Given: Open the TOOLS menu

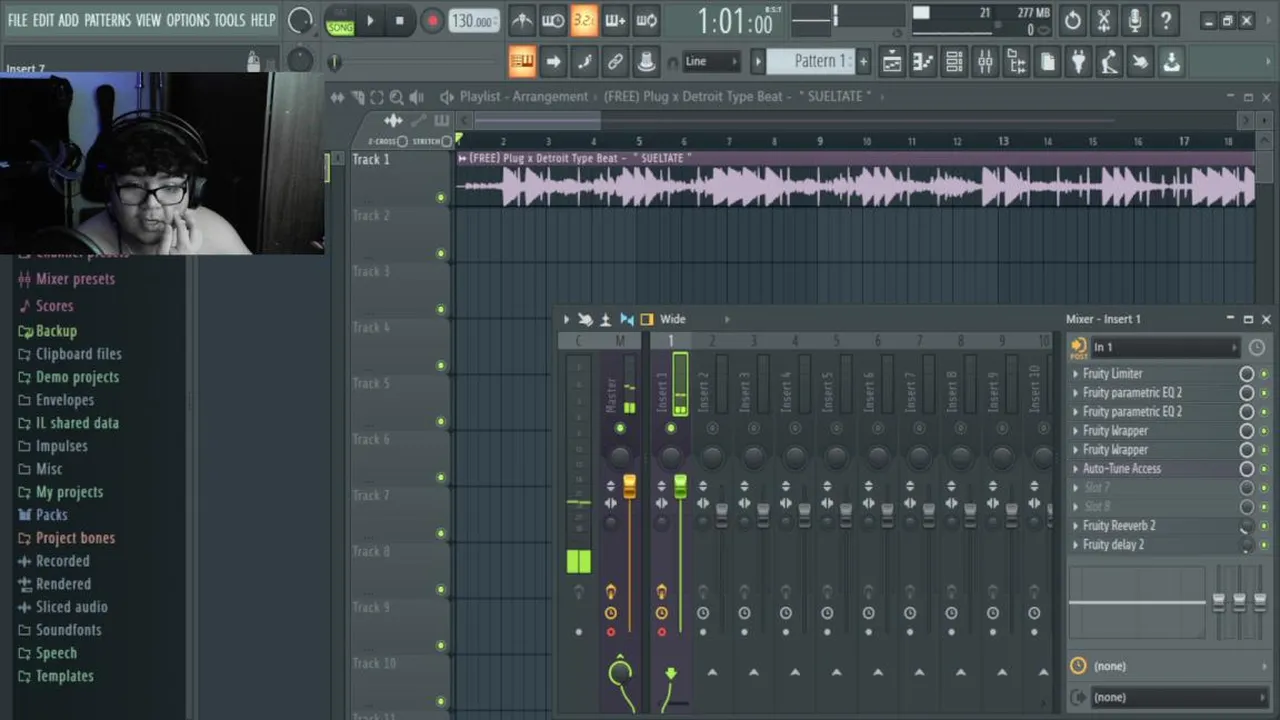Looking at the screenshot, I should pyautogui.click(x=229, y=20).
